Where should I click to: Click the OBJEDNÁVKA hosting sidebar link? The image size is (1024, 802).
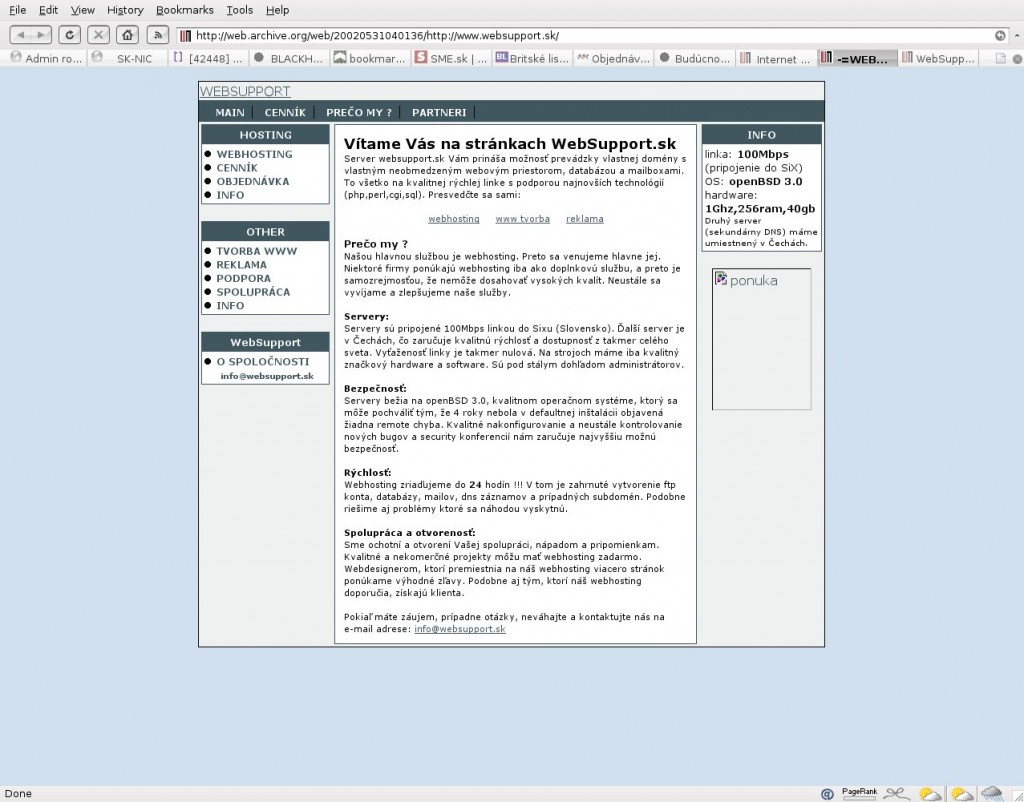point(252,181)
